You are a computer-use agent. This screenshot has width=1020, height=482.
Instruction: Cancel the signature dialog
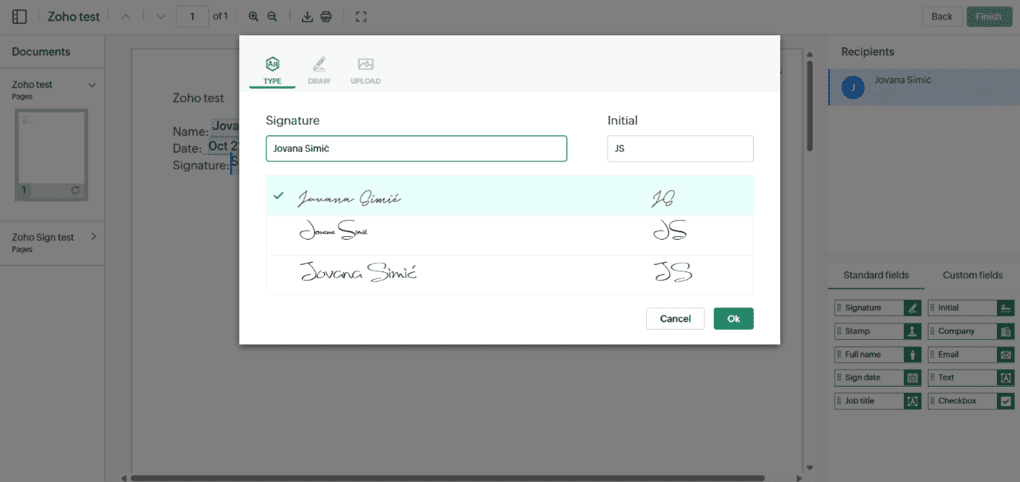tap(675, 319)
